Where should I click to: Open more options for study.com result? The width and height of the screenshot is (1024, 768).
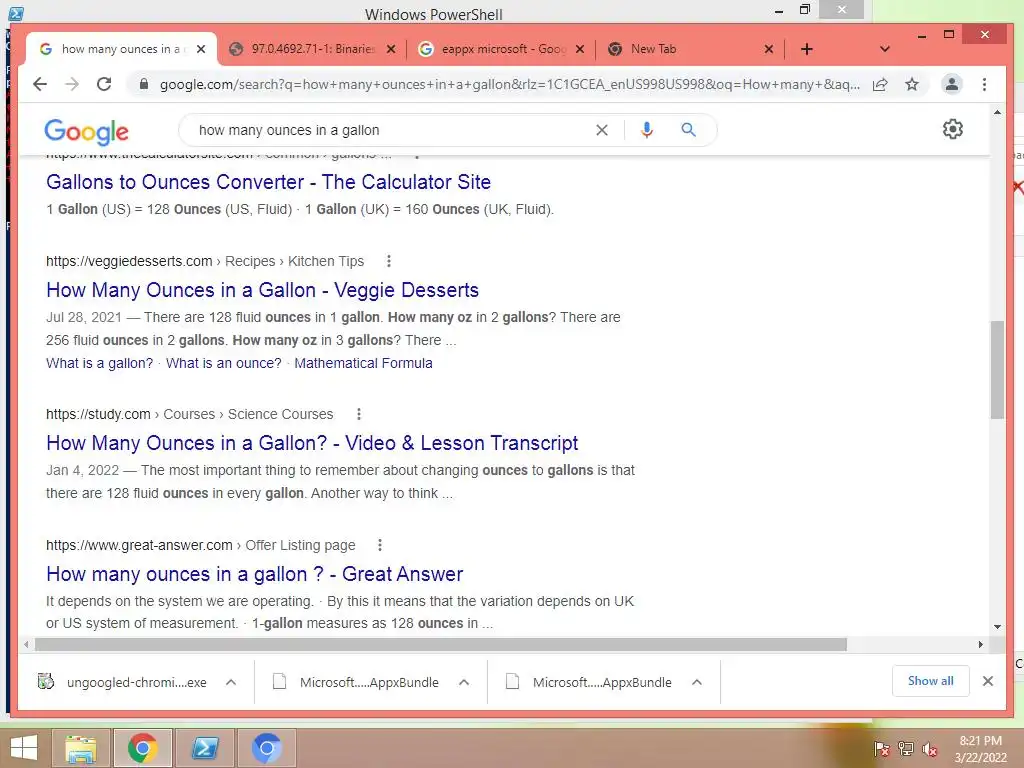pyautogui.click(x=359, y=414)
